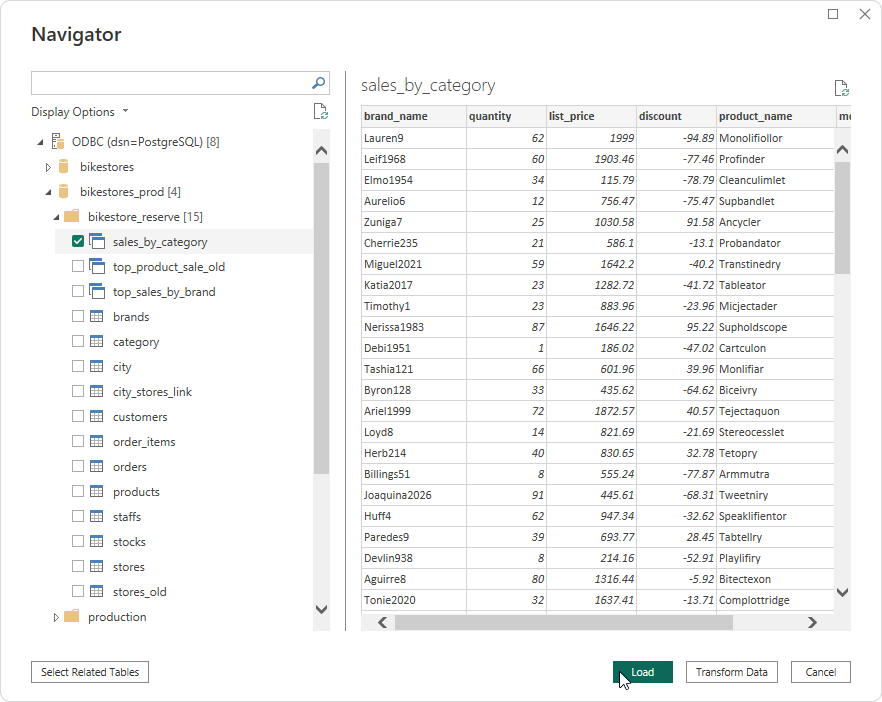Click the preview horizontal scrollbar right arrow
The width and height of the screenshot is (882, 702).
[812, 622]
